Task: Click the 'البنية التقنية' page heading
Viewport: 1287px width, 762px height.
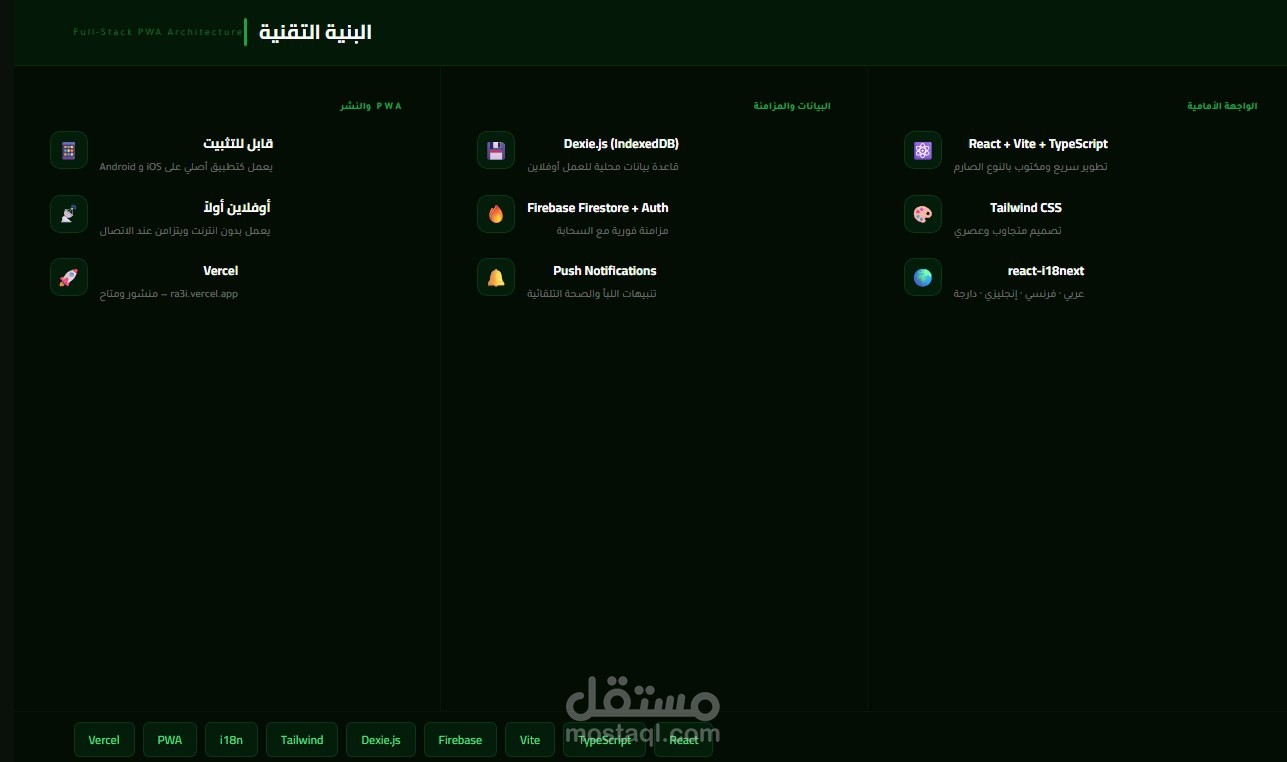Action: (x=315, y=32)
